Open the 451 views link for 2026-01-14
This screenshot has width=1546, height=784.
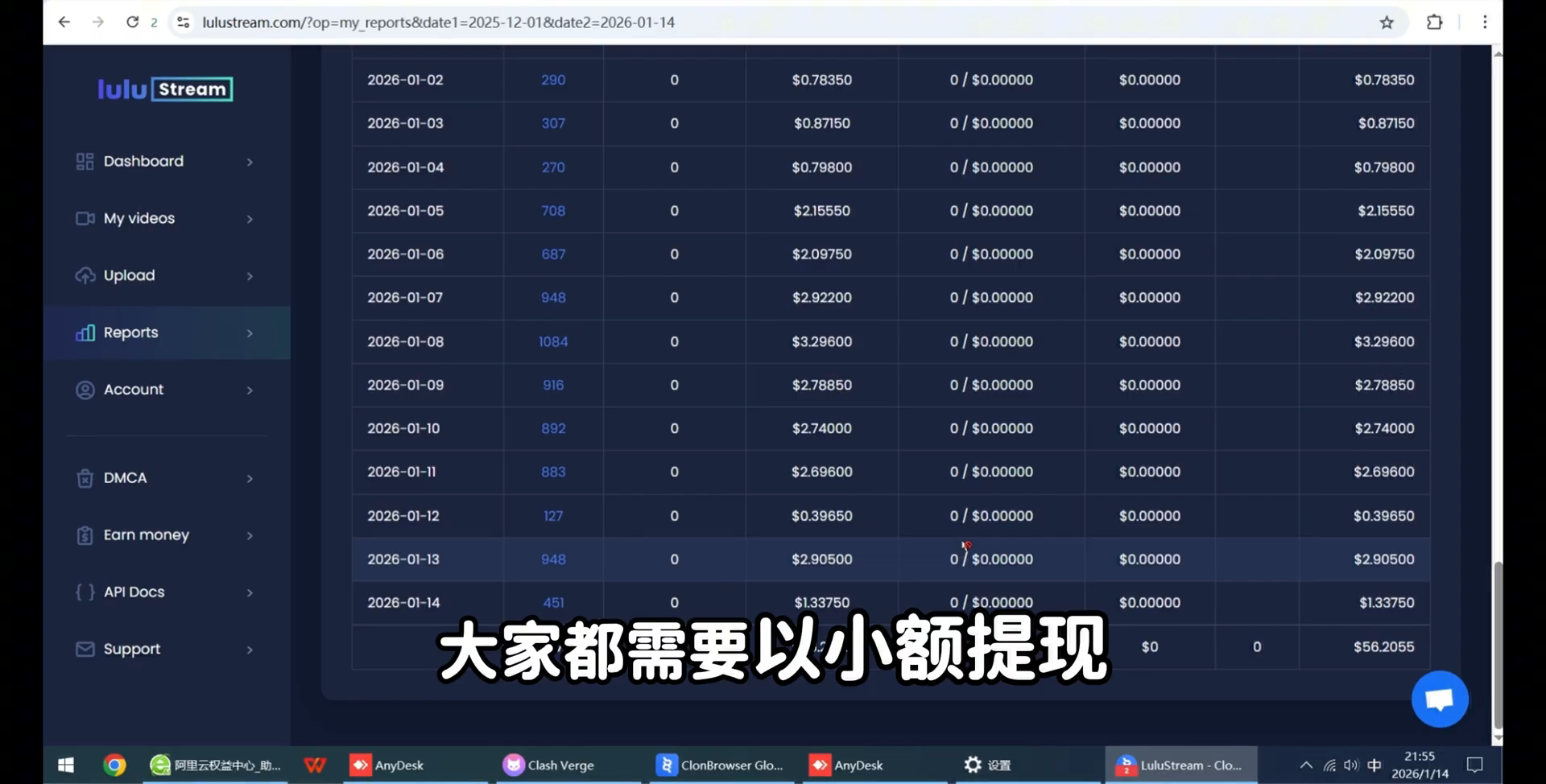[553, 603]
